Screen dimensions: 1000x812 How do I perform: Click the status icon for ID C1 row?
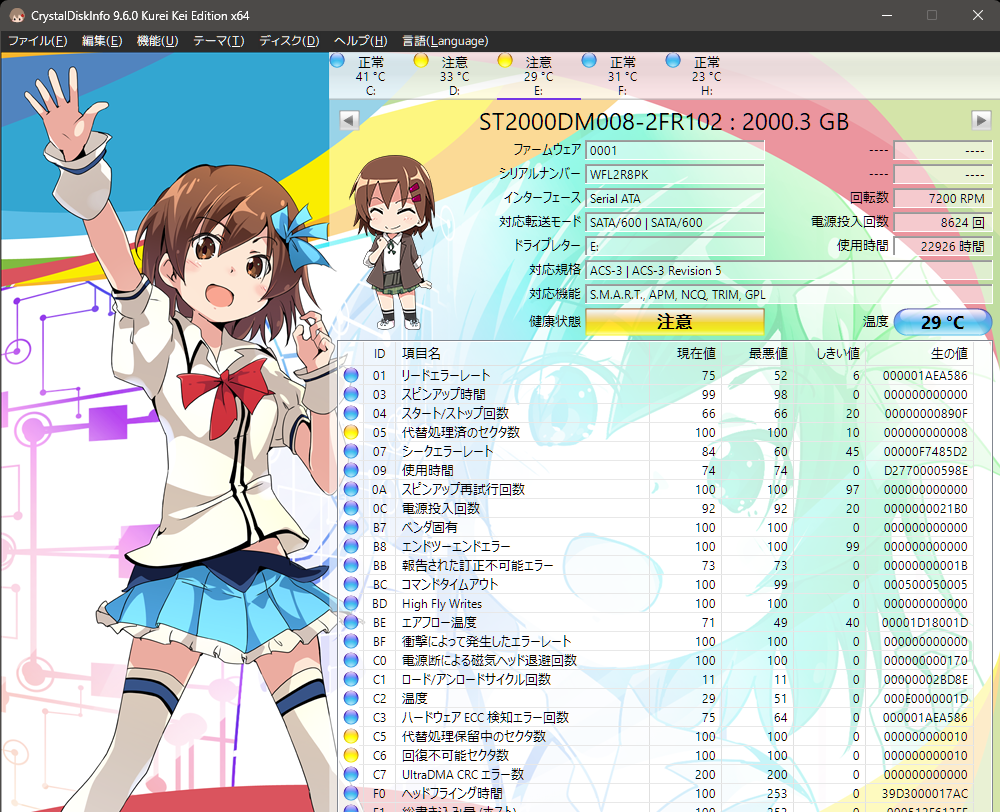351,679
